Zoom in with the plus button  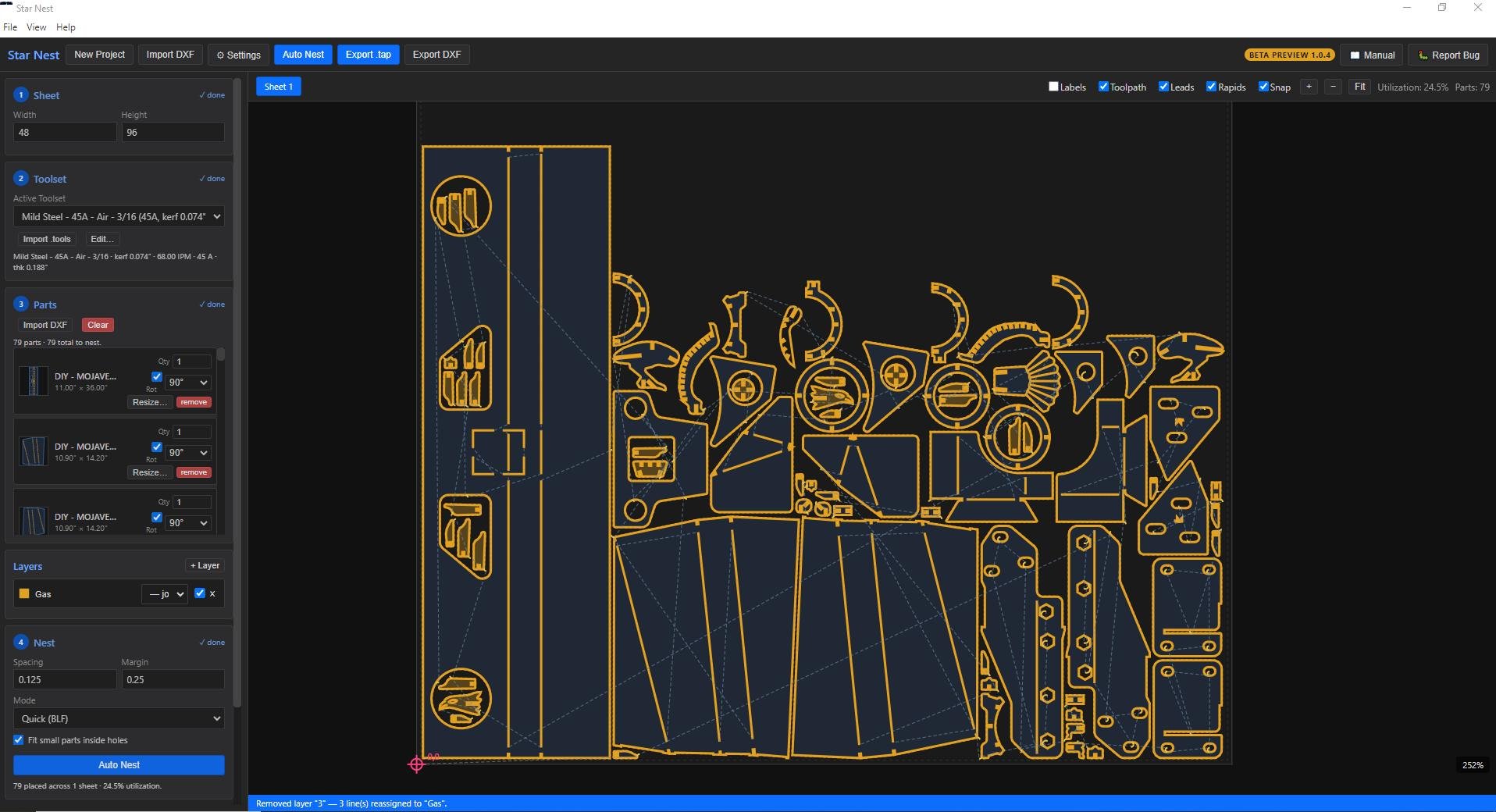point(1309,87)
